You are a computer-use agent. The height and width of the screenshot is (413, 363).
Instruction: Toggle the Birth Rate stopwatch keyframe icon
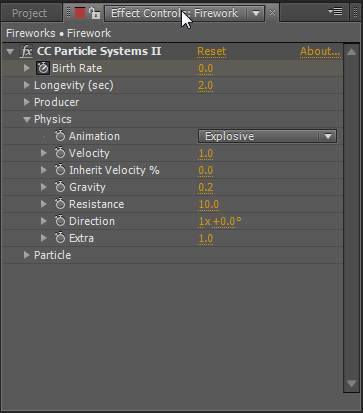click(43, 68)
